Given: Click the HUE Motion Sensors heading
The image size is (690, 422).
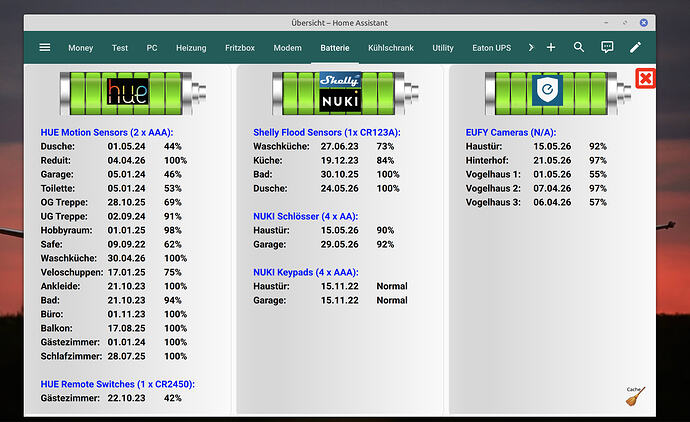Looking at the screenshot, I should tap(107, 132).
